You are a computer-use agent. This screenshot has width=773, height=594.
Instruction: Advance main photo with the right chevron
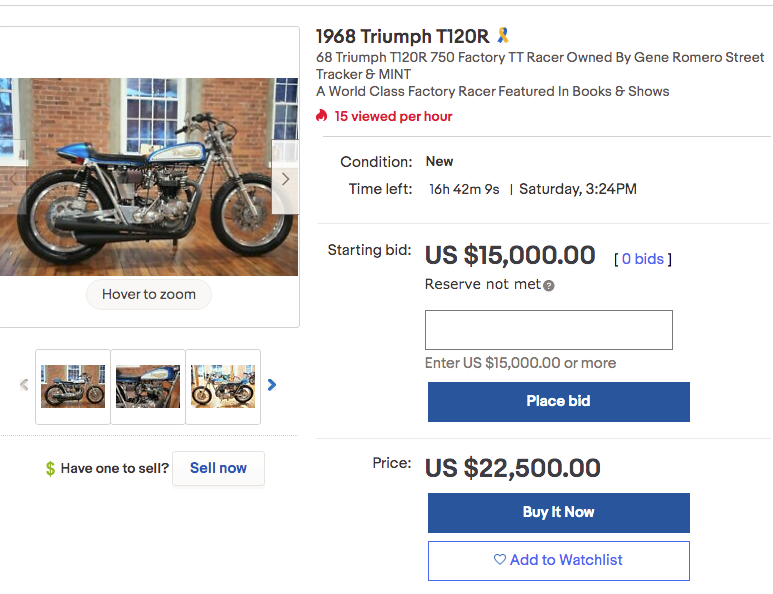tap(285, 179)
